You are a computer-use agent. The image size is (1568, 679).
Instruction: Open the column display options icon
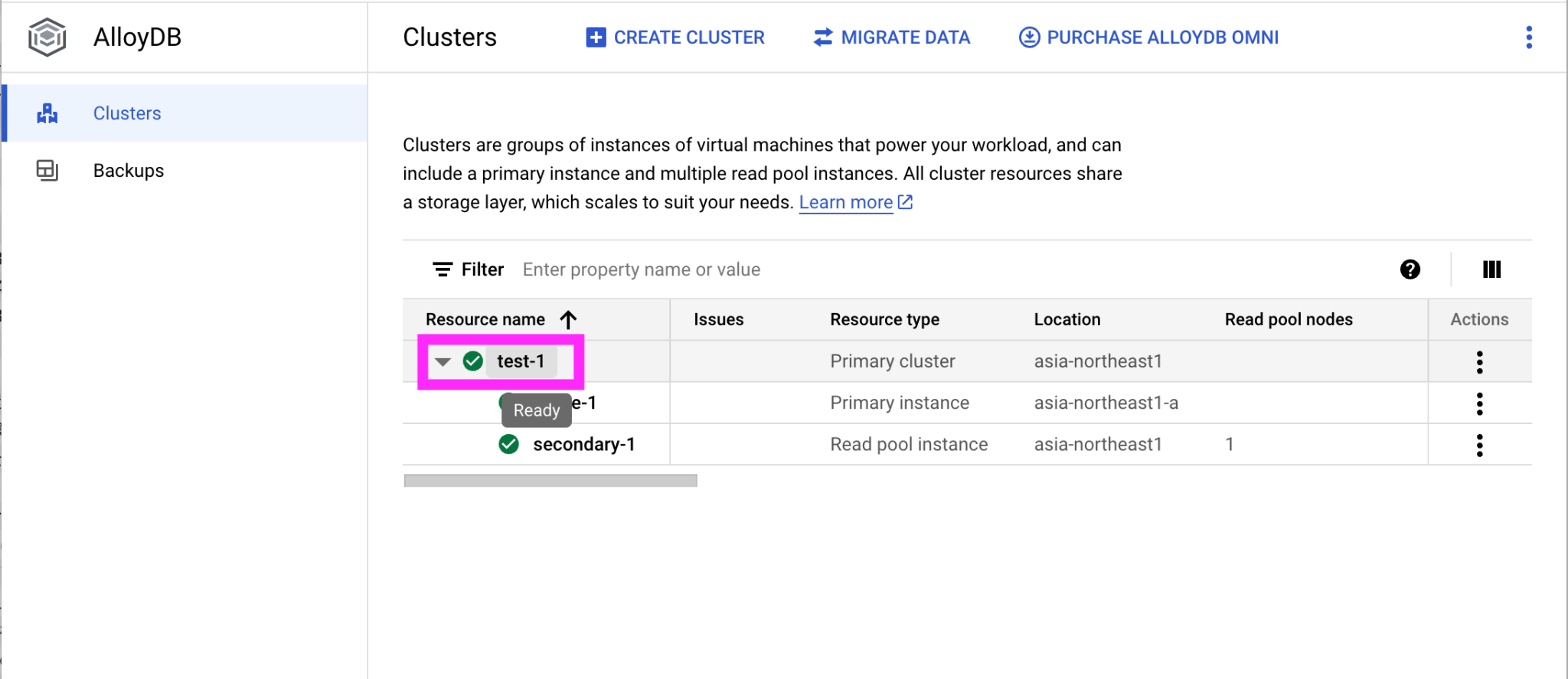point(1491,269)
